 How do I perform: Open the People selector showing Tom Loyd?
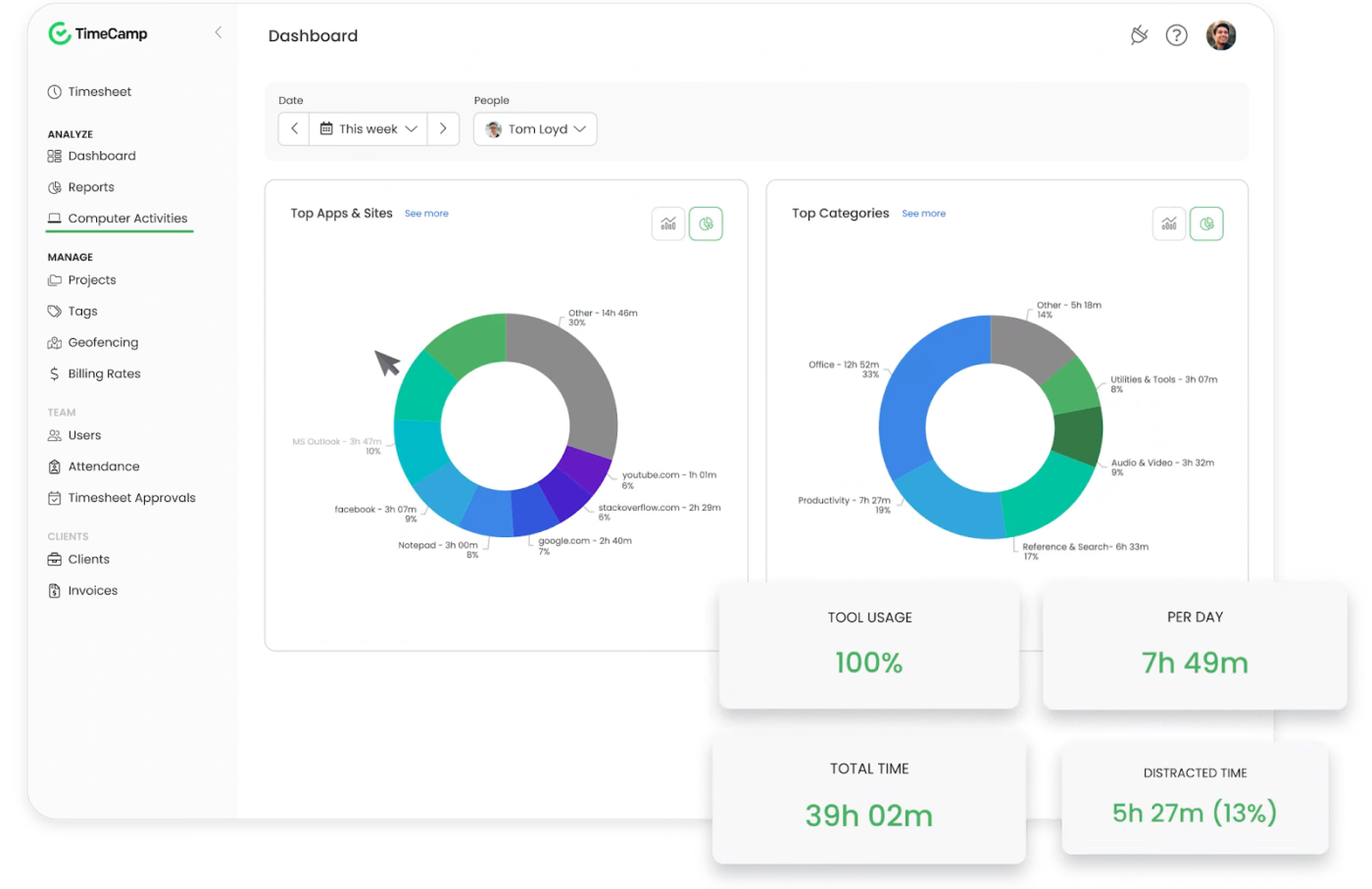pyautogui.click(x=535, y=128)
